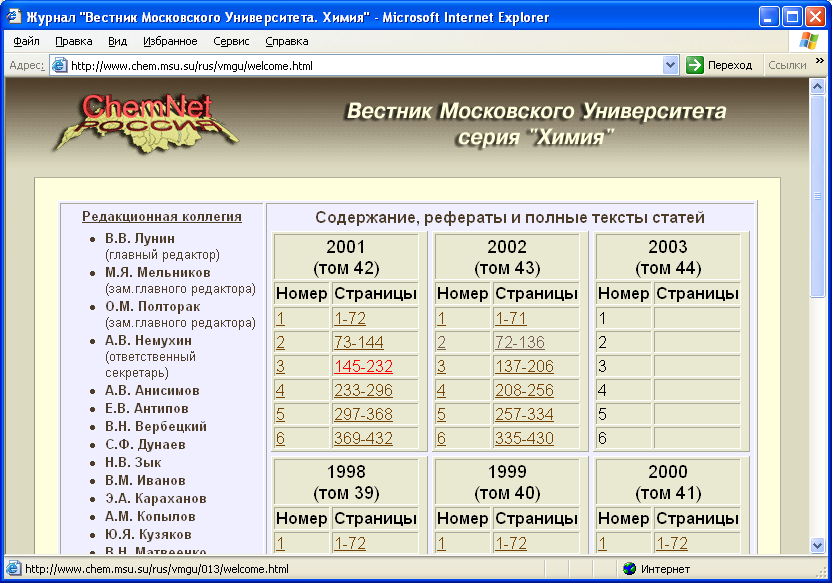
Task: Open pages 137-206 link
Action: coord(524,366)
